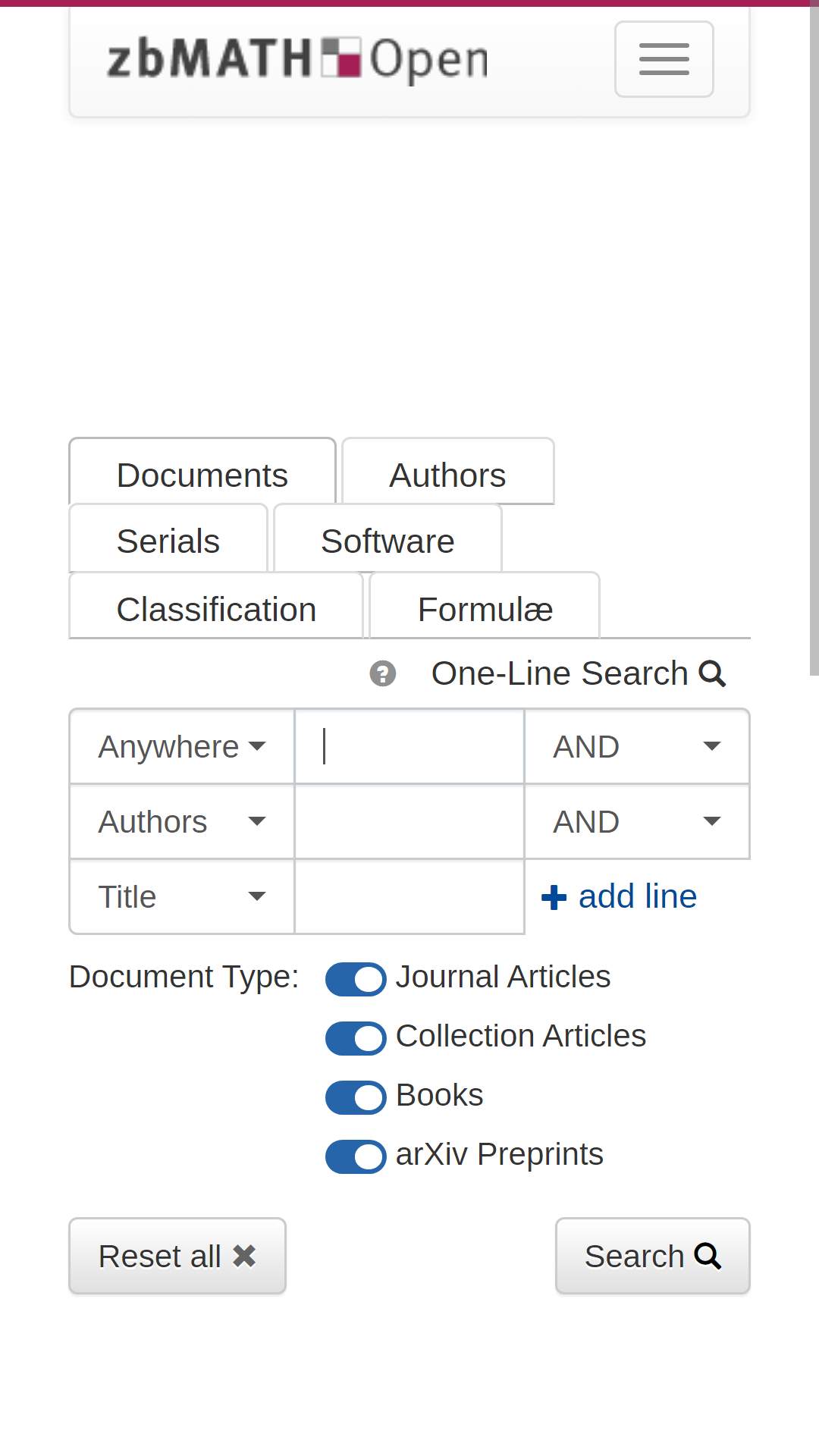Disable the Collection Articles switch

(356, 1037)
